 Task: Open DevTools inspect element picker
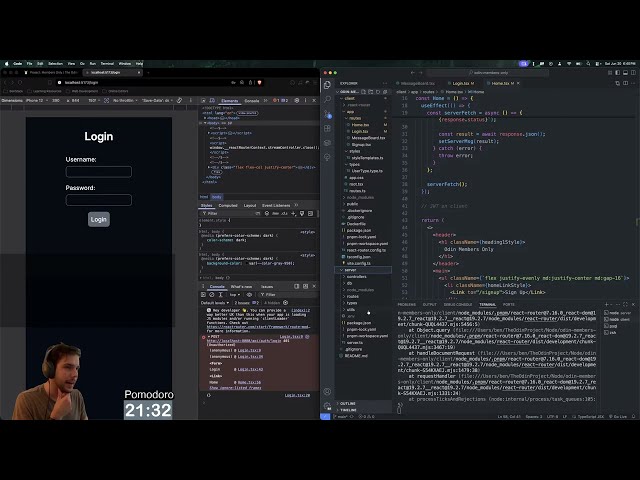pos(204,100)
